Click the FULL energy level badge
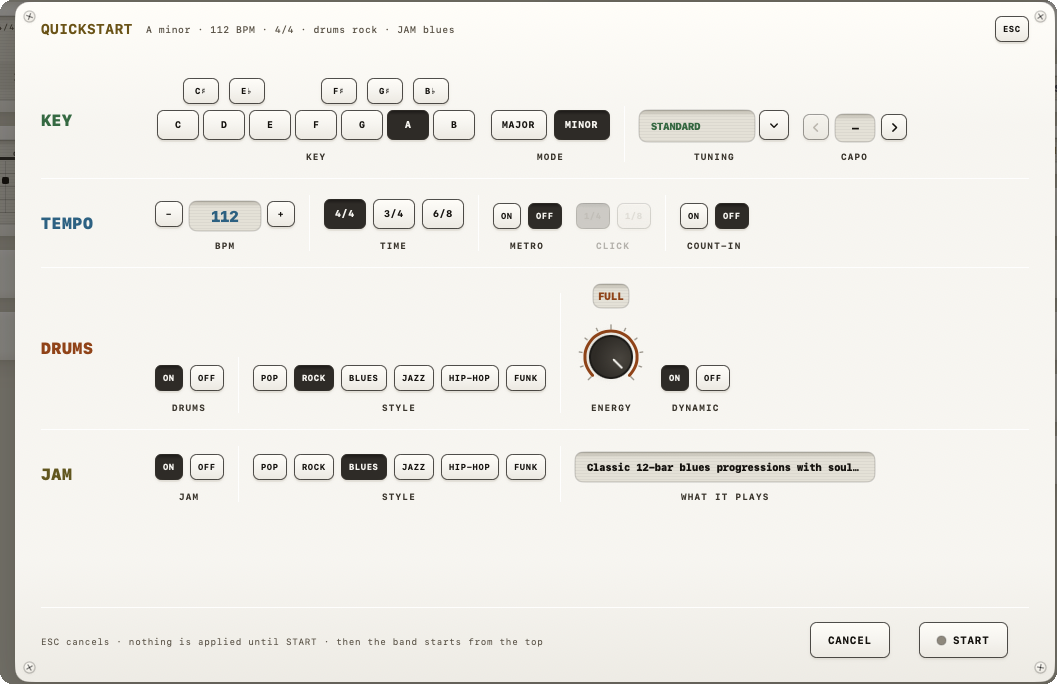 click(x=611, y=297)
